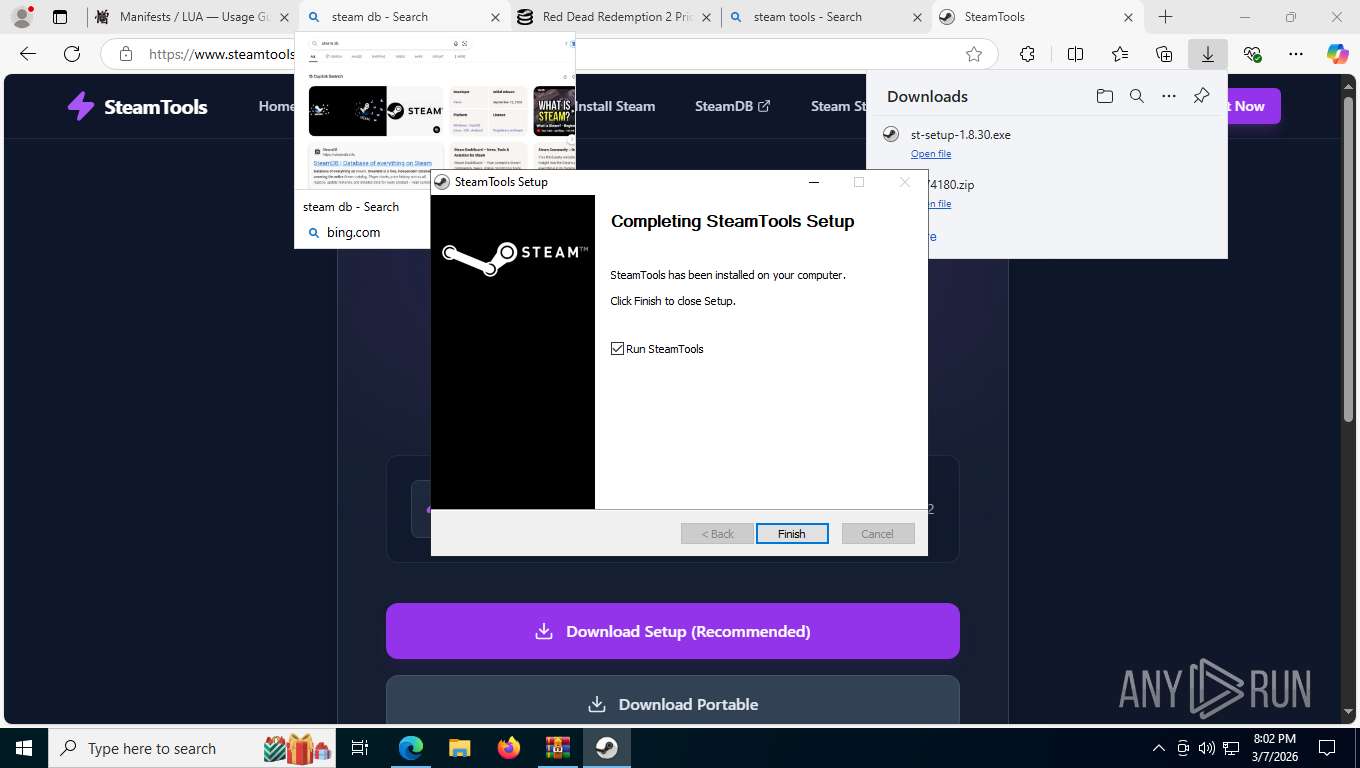Open Task View on the taskbar
This screenshot has width=1360, height=768.
pos(361,748)
